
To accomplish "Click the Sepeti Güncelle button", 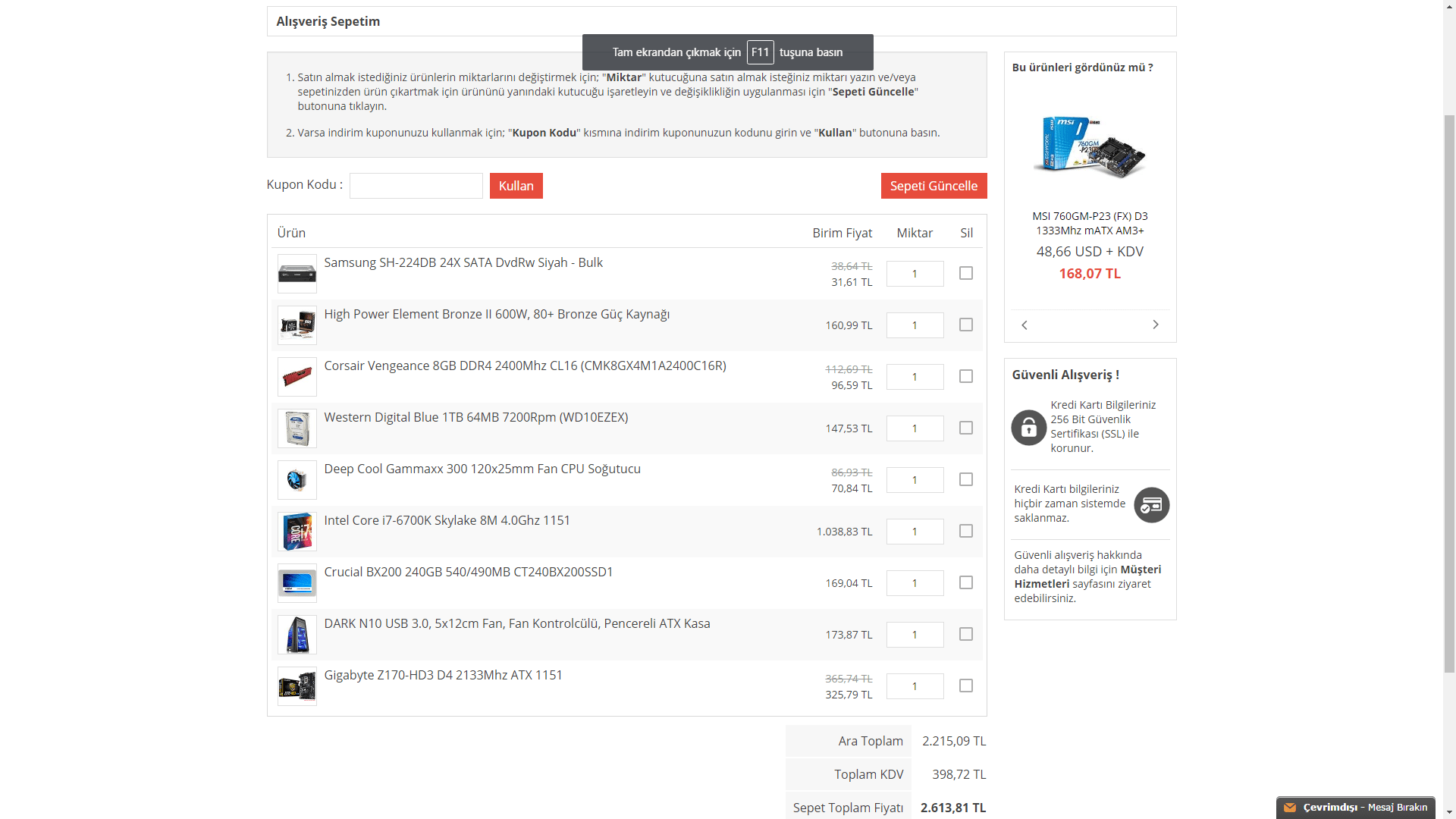I will pyautogui.click(x=933, y=186).
